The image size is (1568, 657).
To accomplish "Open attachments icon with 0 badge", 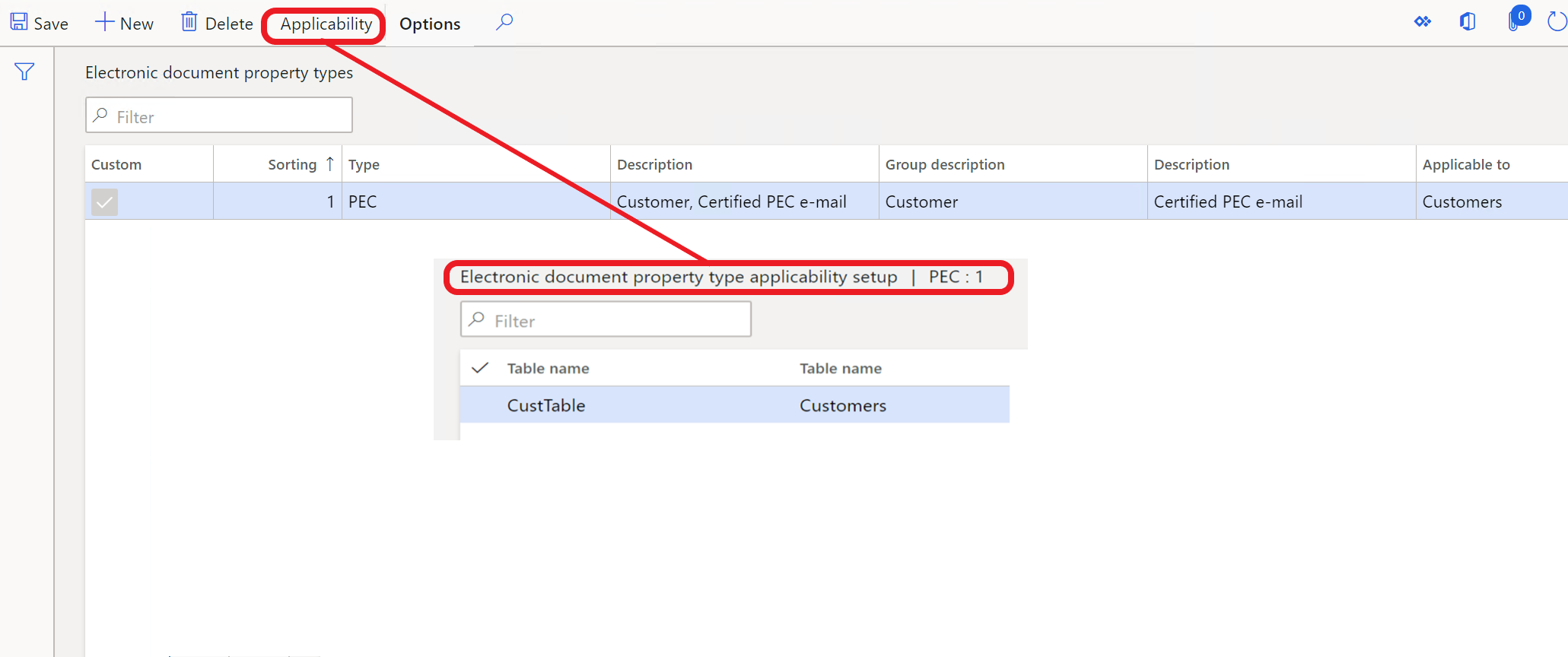I will [x=1518, y=20].
